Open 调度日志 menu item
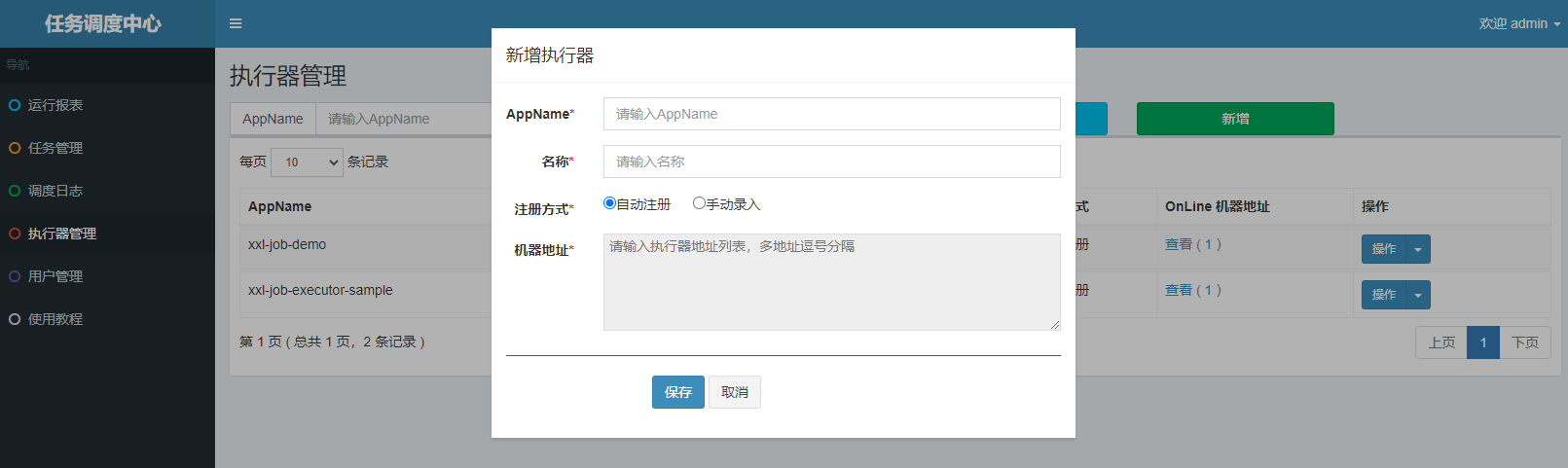Image resolution: width=1568 pixels, height=468 pixels. 107,191
